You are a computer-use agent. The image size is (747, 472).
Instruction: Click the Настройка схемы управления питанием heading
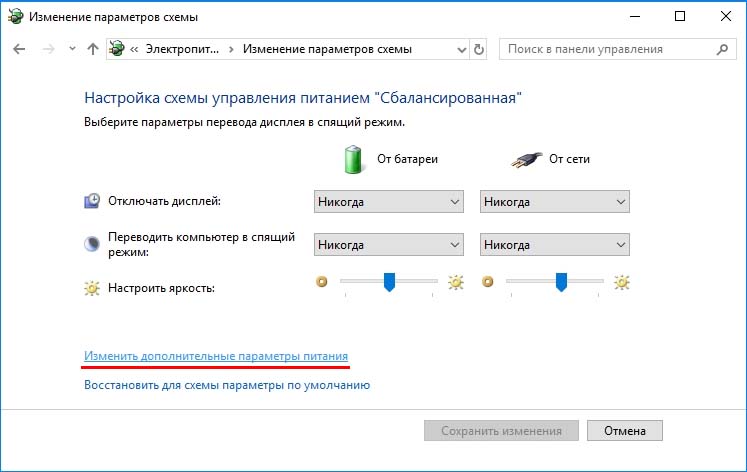click(303, 98)
